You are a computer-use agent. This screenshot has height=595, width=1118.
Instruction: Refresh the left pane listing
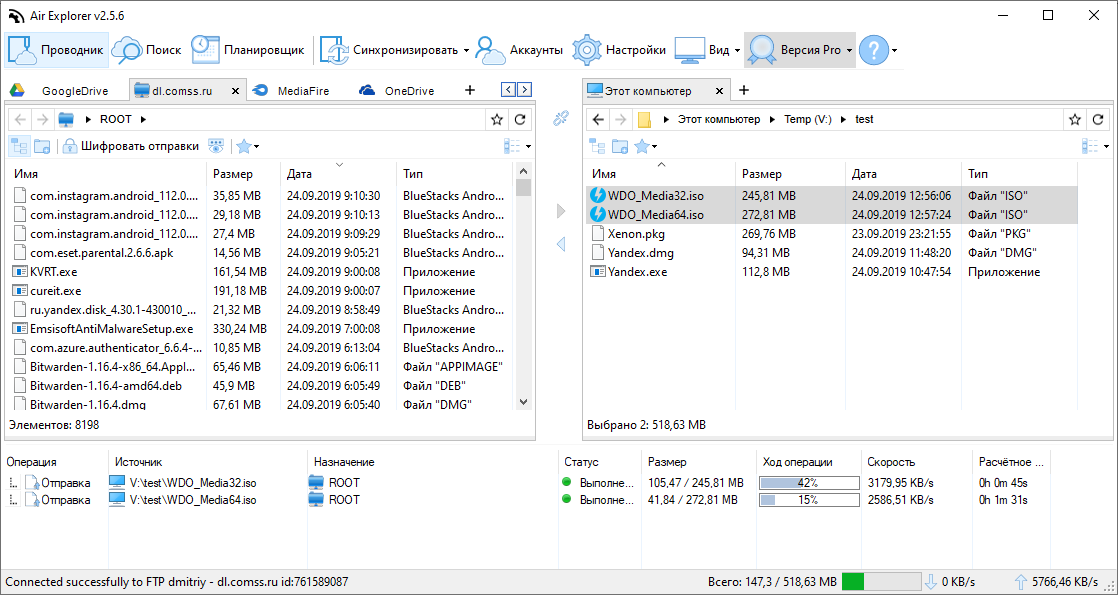(x=520, y=120)
